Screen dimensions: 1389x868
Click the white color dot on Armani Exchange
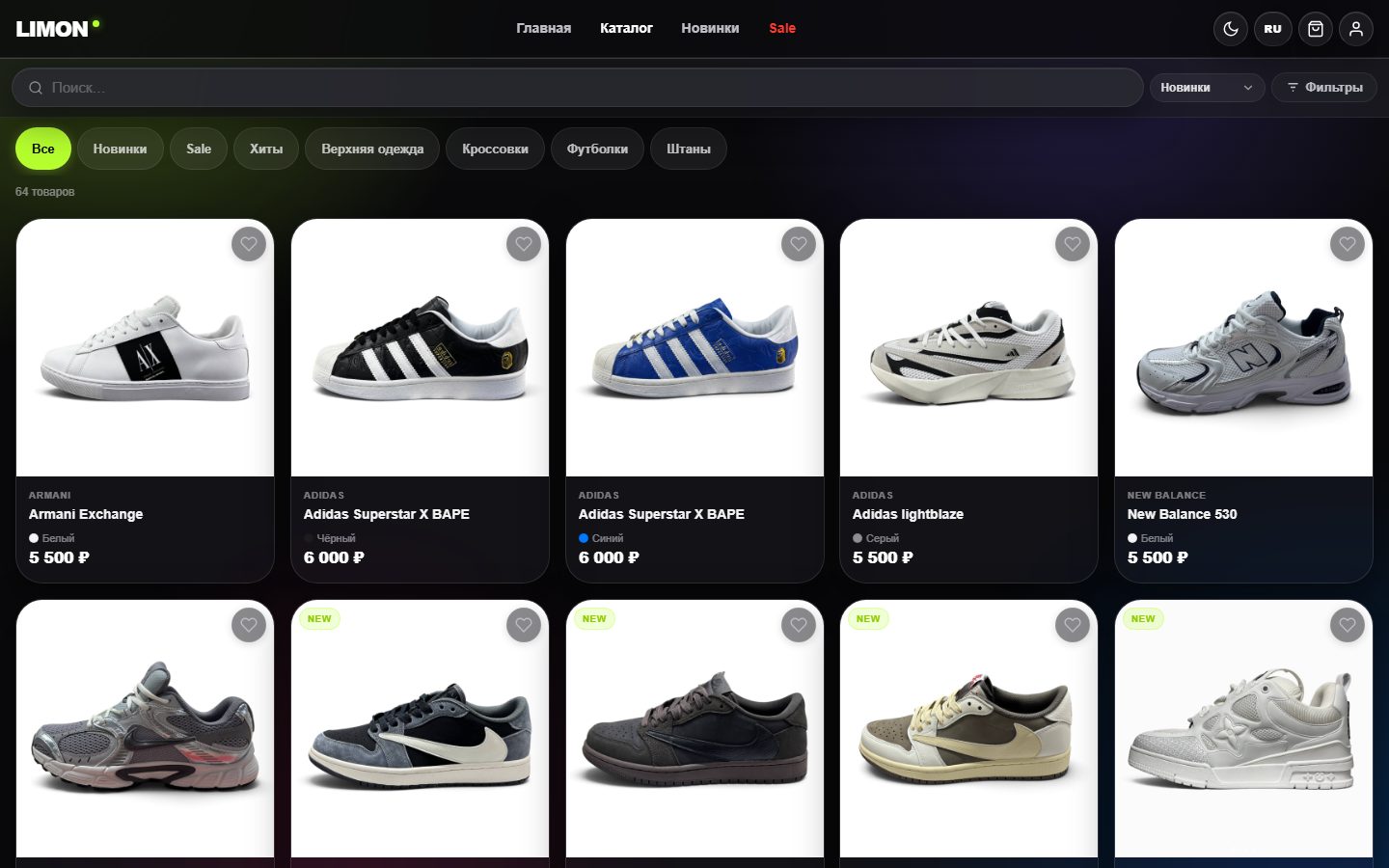(34, 538)
